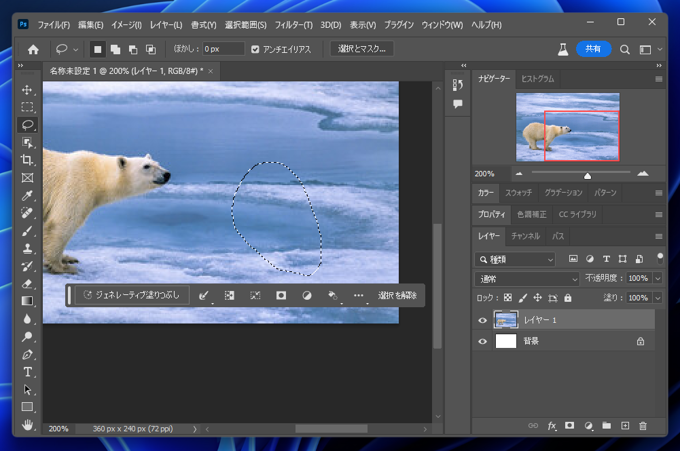The image size is (680, 451).
Task: Click the Navigator zoom slider handle
Action: (x=587, y=175)
